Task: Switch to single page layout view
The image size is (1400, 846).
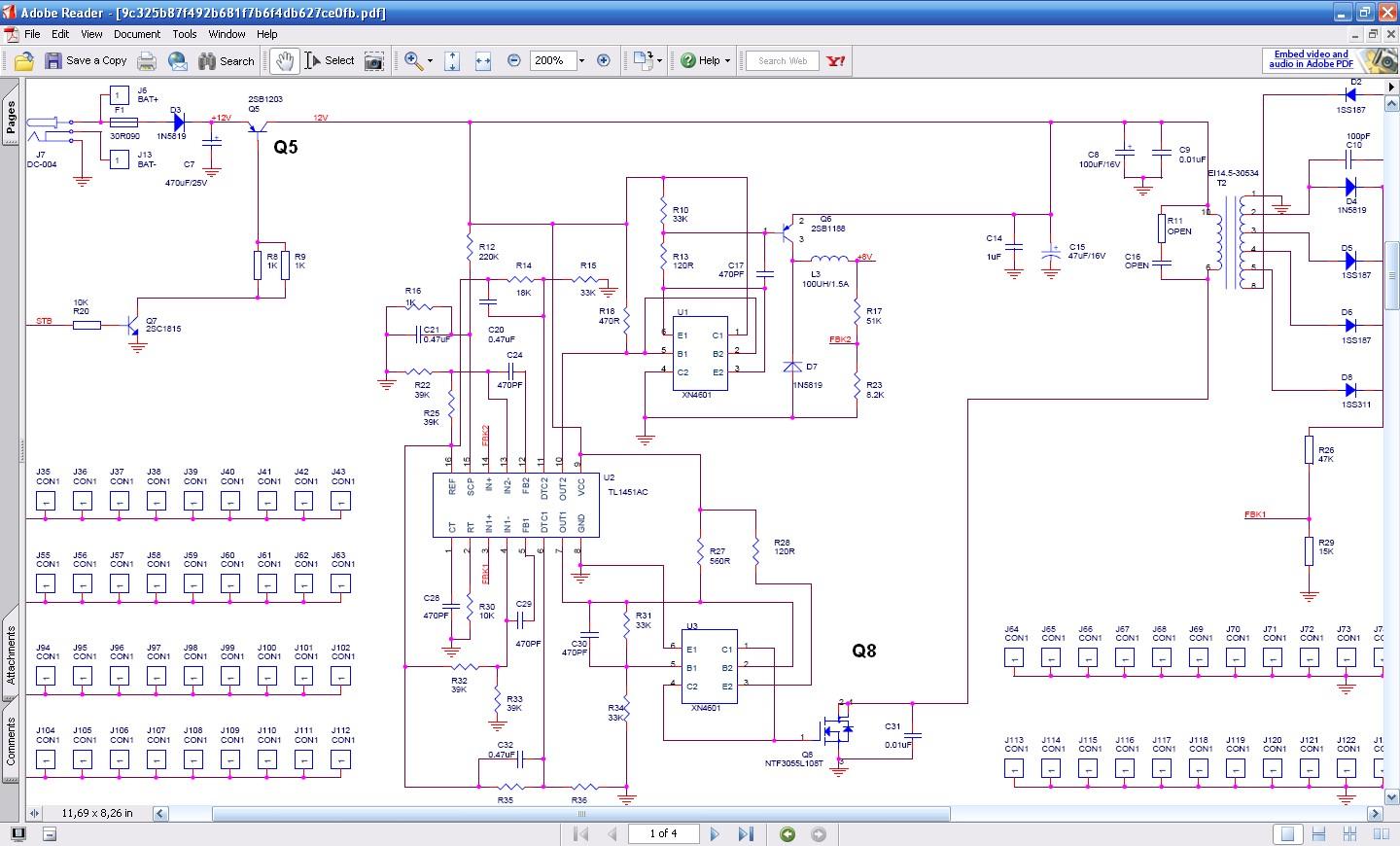Action: tap(1287, 834)
